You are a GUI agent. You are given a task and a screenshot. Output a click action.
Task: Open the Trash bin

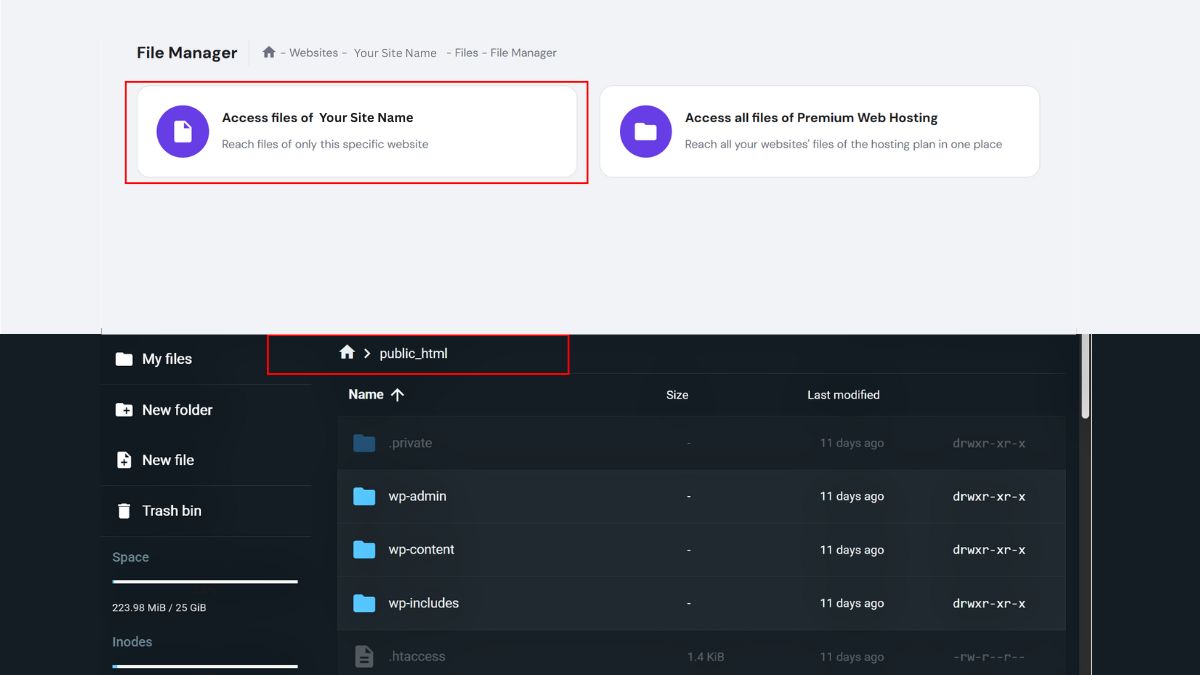pos(123,510)
